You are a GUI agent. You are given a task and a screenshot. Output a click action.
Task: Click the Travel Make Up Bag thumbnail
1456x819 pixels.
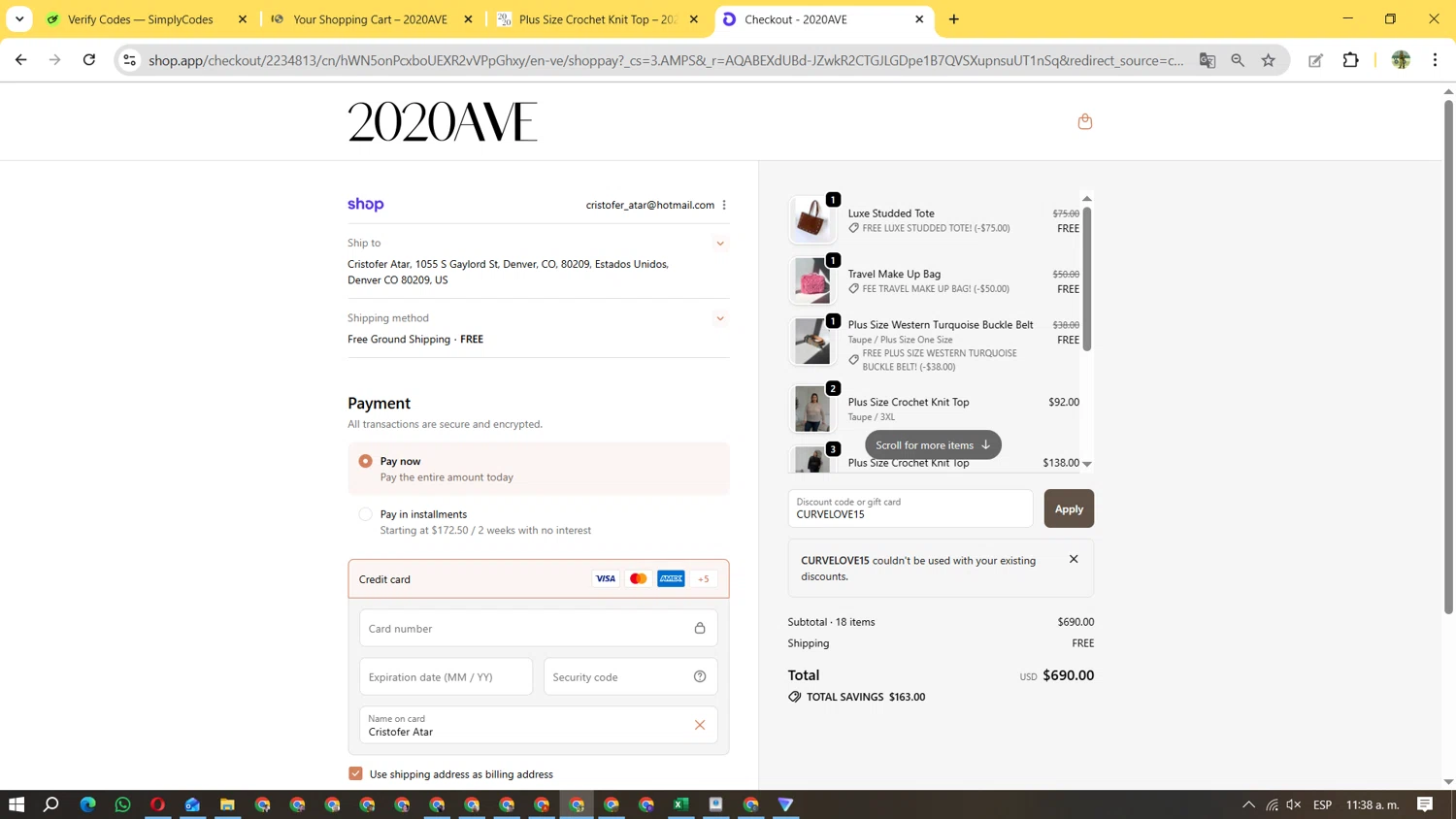(812, 280)
